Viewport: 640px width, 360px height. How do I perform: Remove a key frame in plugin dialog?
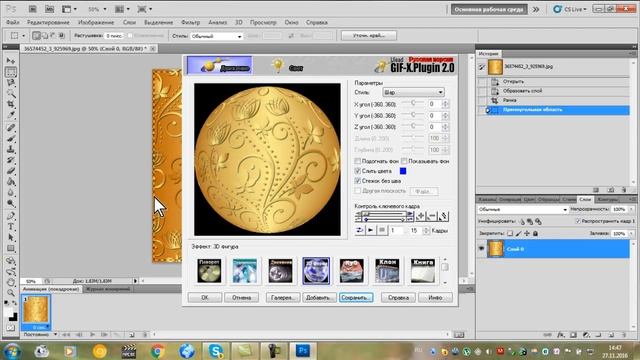(432, 216)
